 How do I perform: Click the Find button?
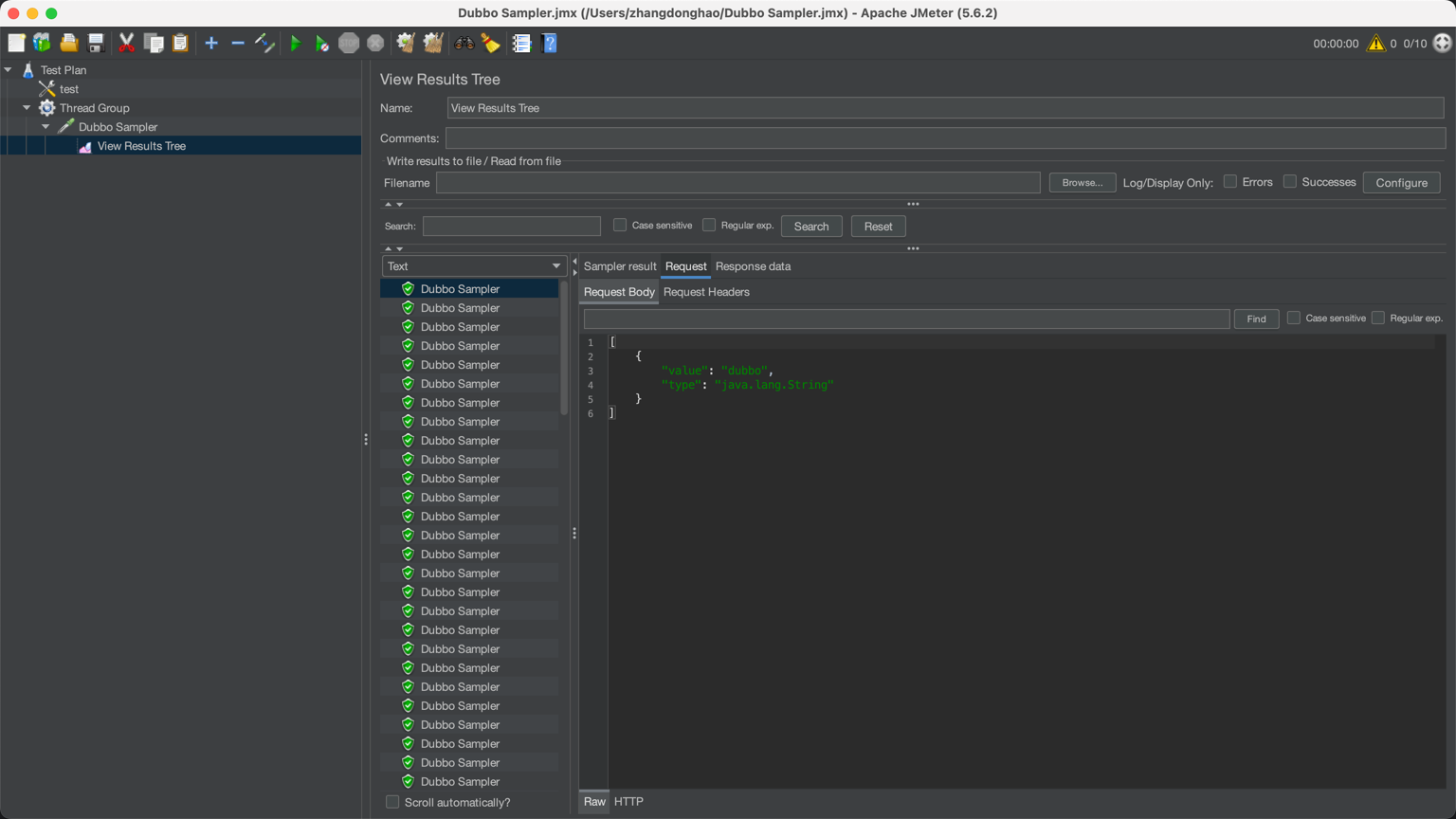pyautogui.click(x=1256, y=319)
